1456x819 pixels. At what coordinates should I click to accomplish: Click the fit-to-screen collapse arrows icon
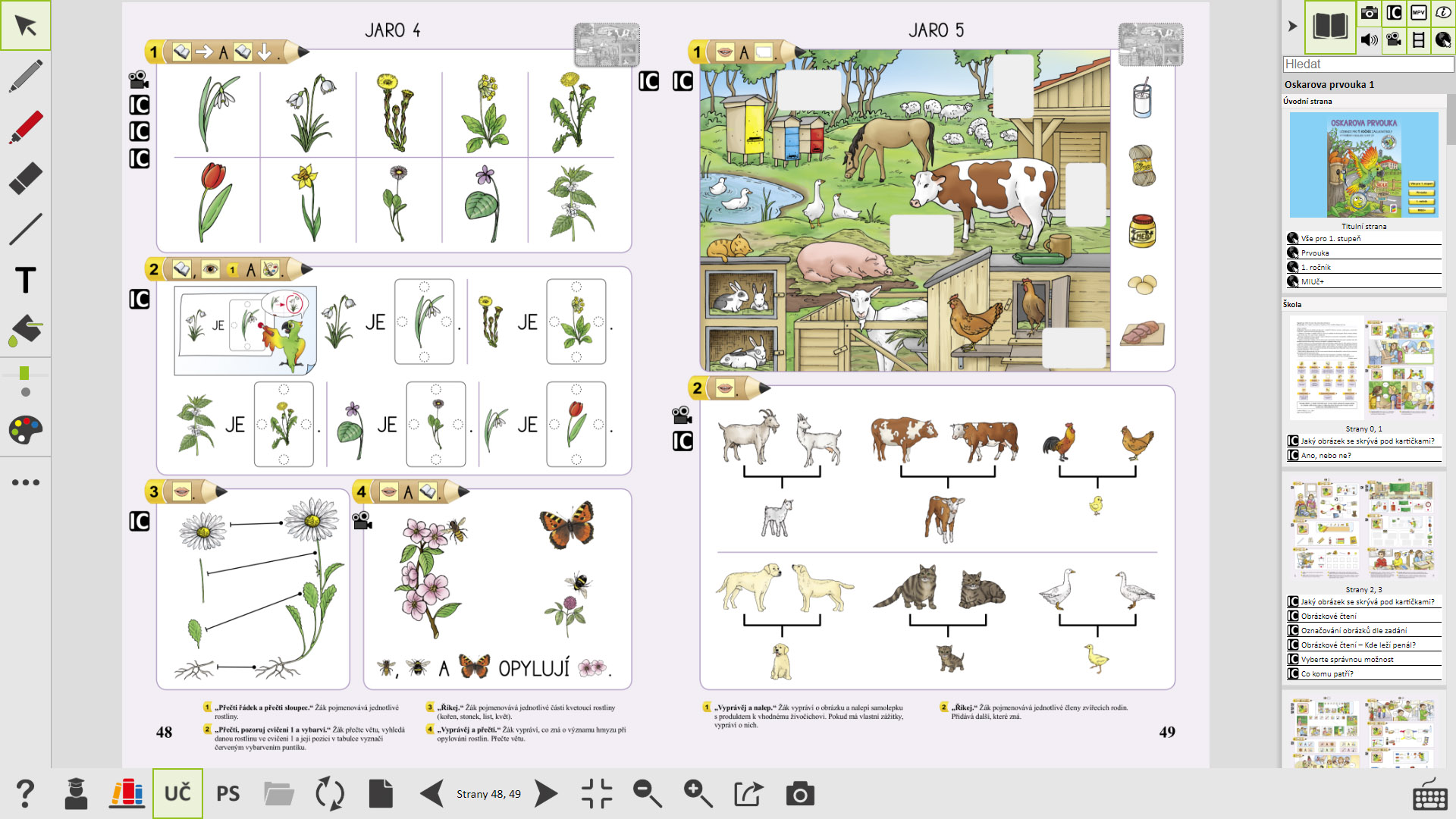coord(597,794)
